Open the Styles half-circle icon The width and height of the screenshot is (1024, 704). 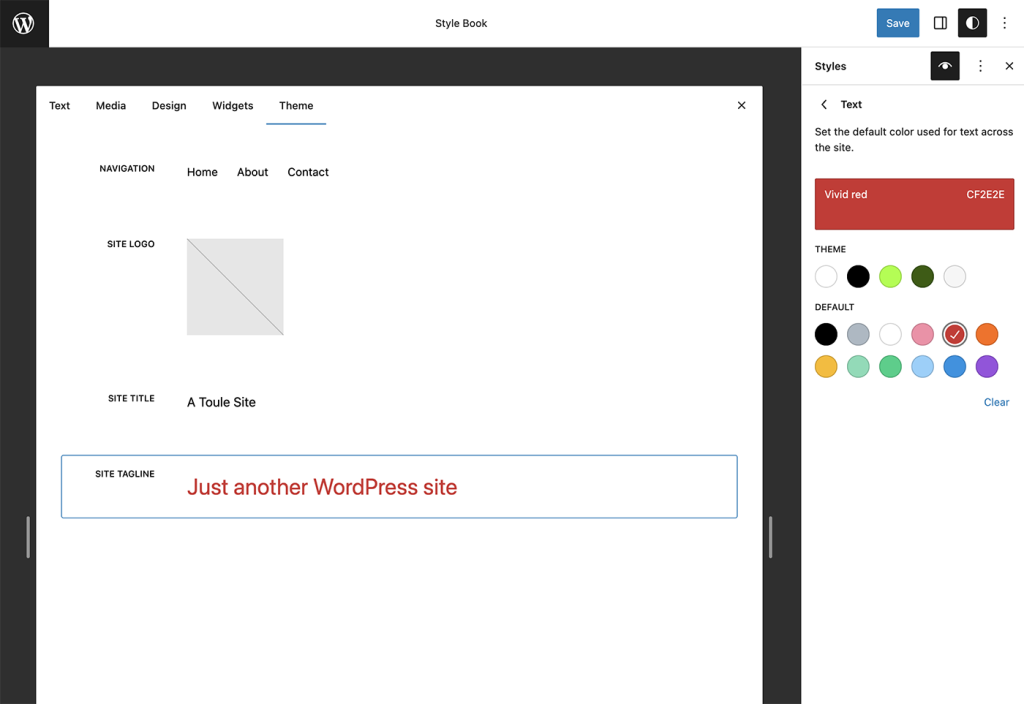pyautogui.click(x=971, y=23)
